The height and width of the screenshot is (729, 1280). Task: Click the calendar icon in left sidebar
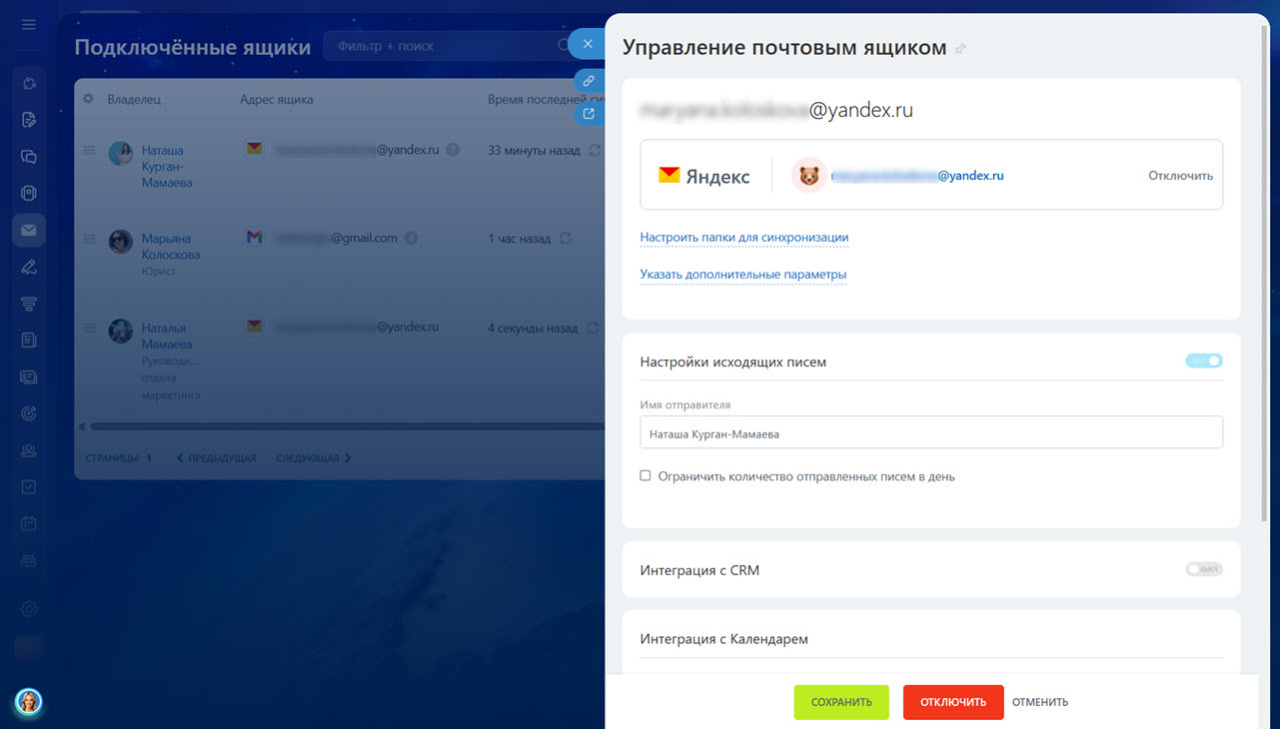click(x=29, y=523)
